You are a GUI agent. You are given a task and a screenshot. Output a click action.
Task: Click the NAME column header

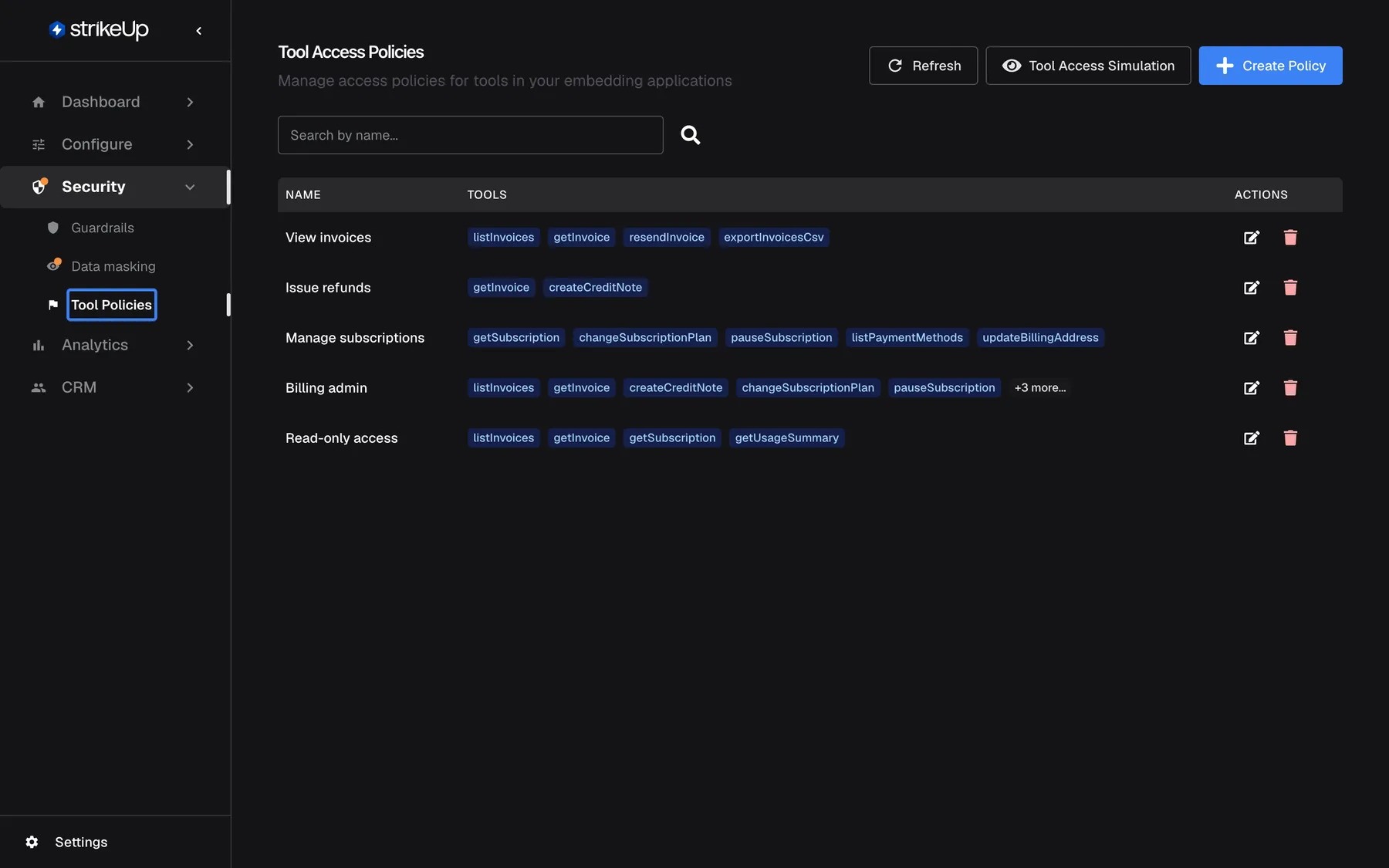(x=303, y=195)
